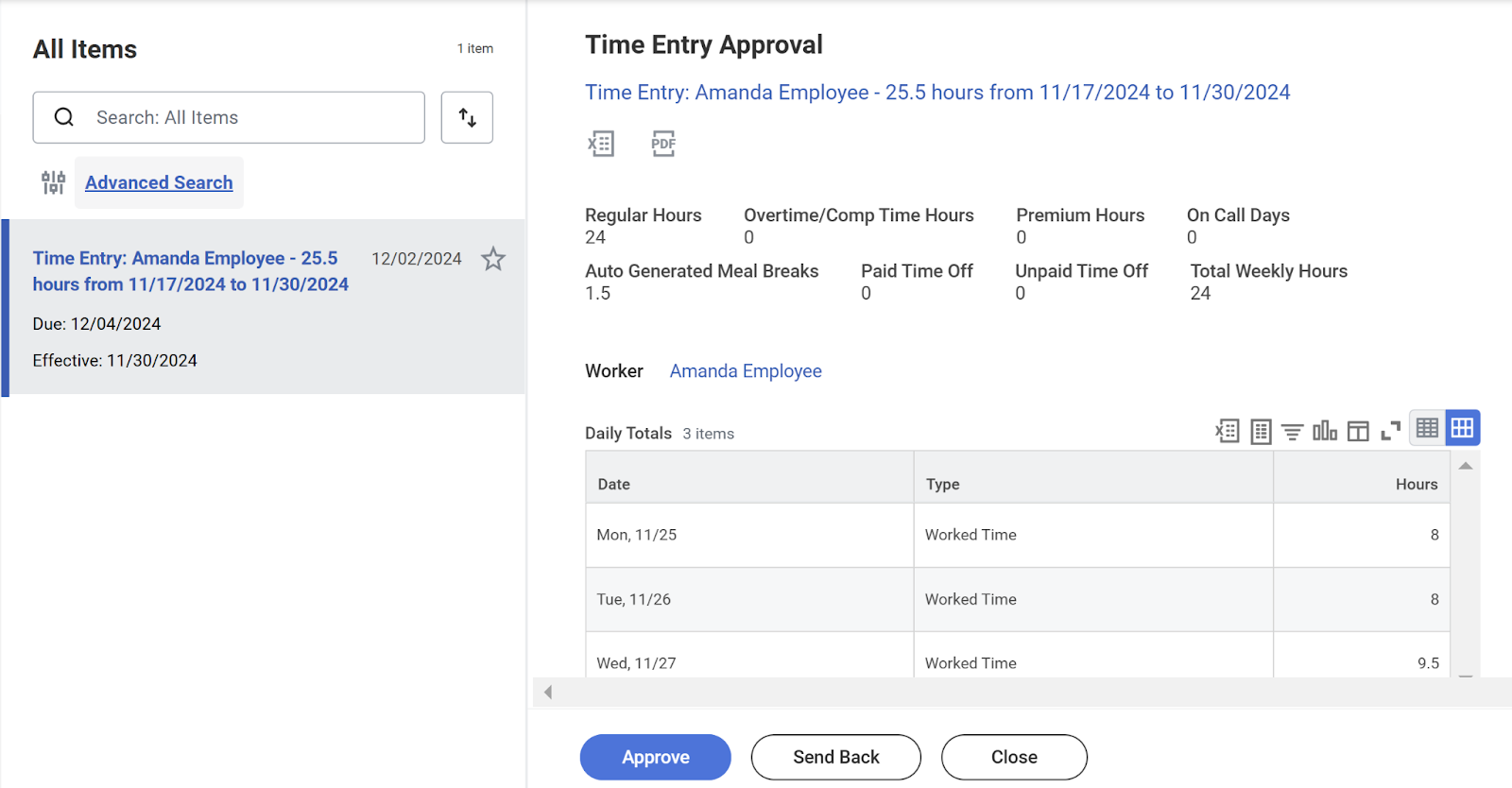Image resolution: width=1512 pixels, height=788 pixels.
Task: Select the time entry item in All Items list
Action: point(265,308)
